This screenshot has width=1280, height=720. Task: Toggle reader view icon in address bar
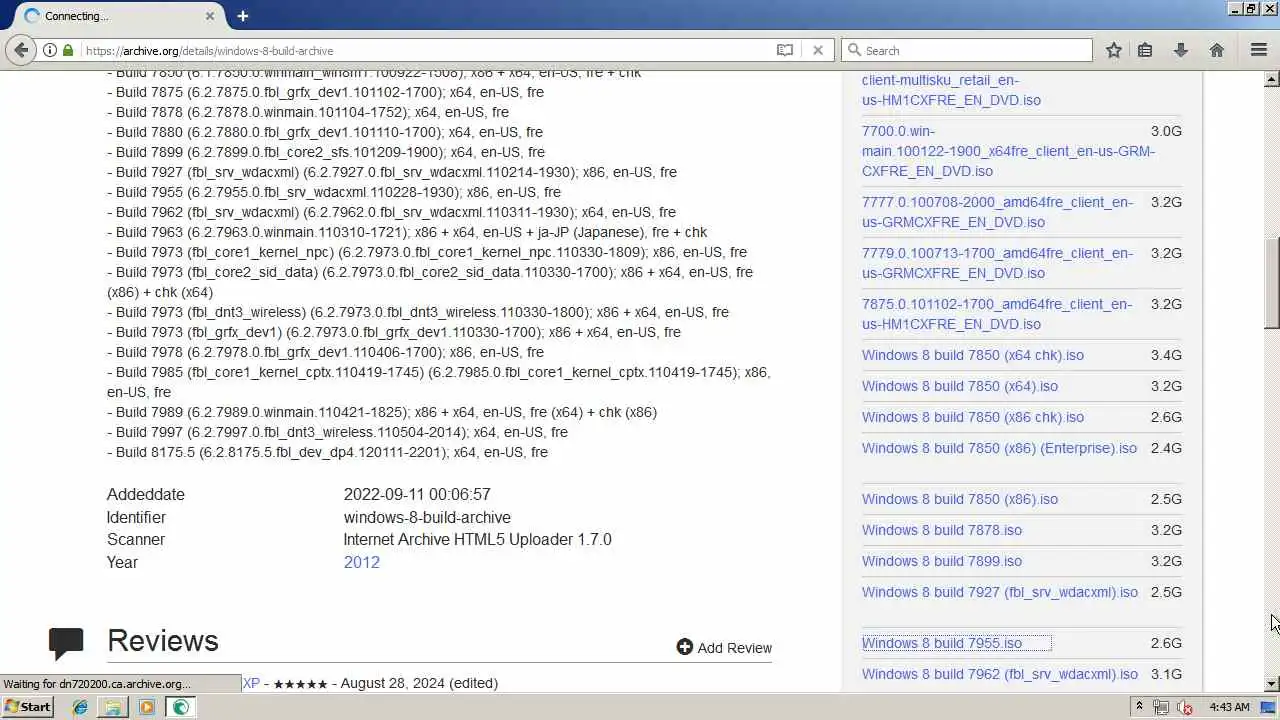tap(785, 50)
